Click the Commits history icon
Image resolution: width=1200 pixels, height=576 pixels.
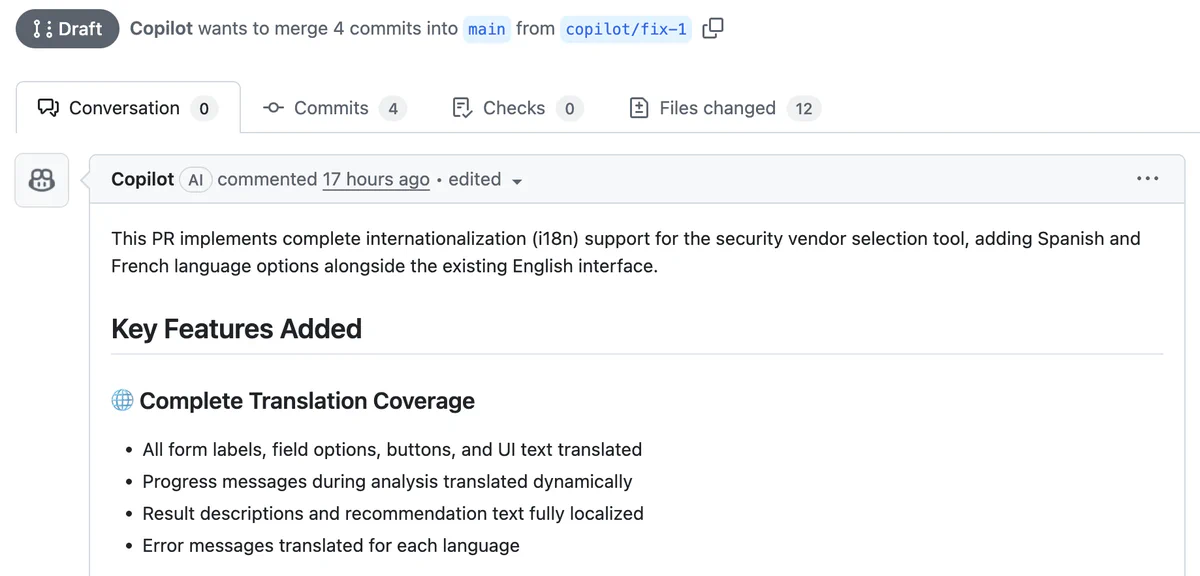pyautogui.click(x=273, y=107)
